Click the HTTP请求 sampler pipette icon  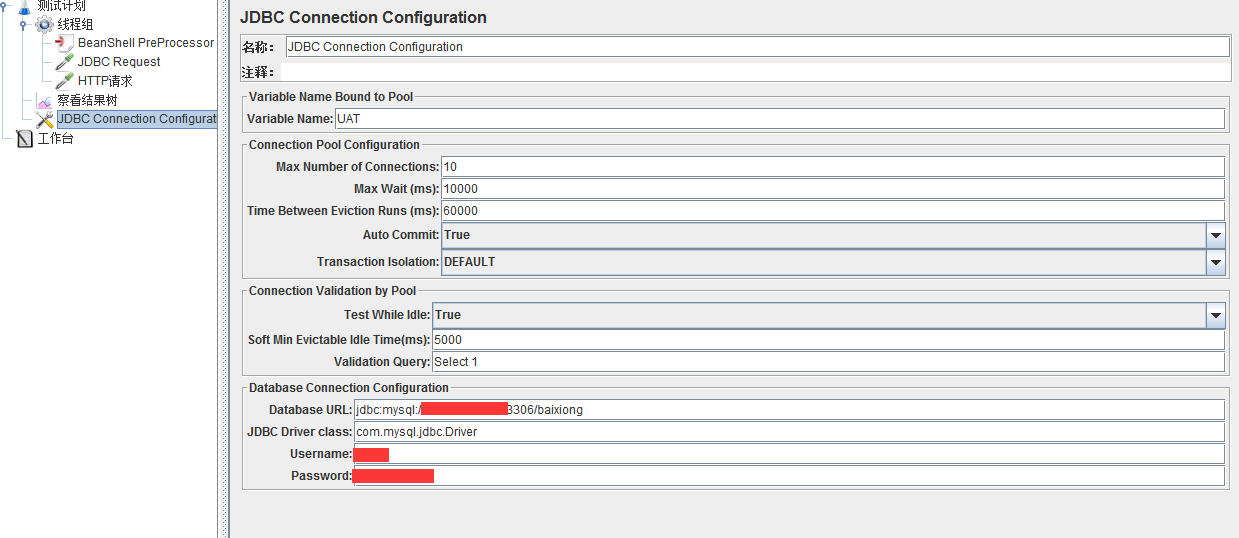point(64,81)
